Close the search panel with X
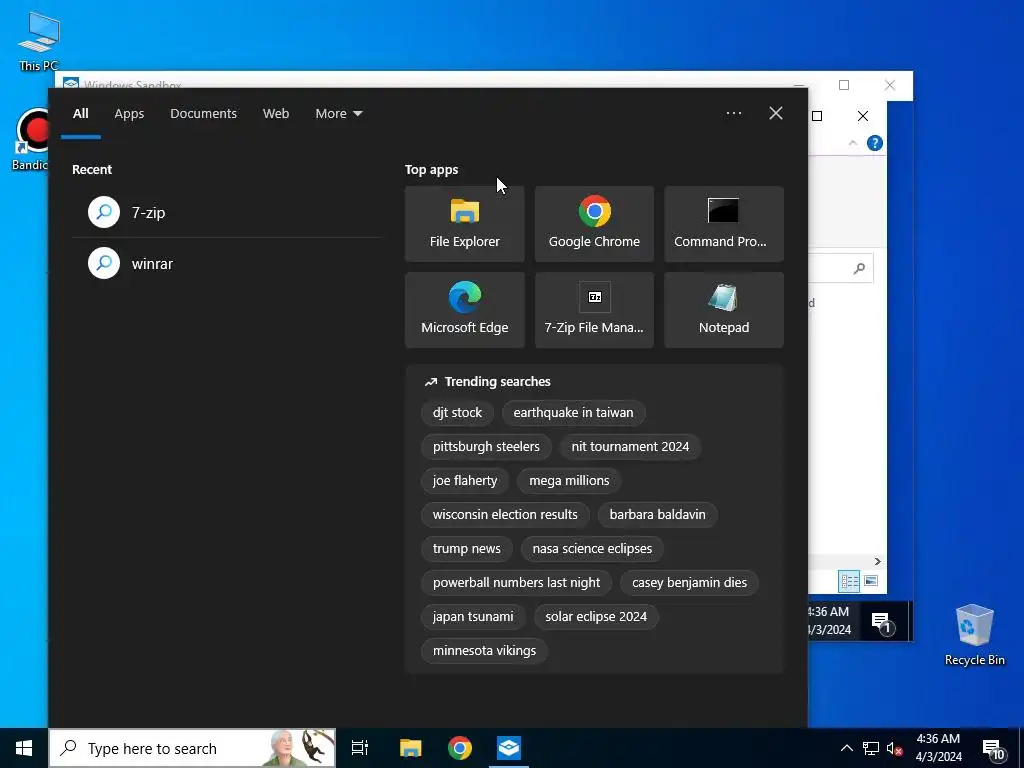Screen dimensions: 1024x768 tap(776, 113)
